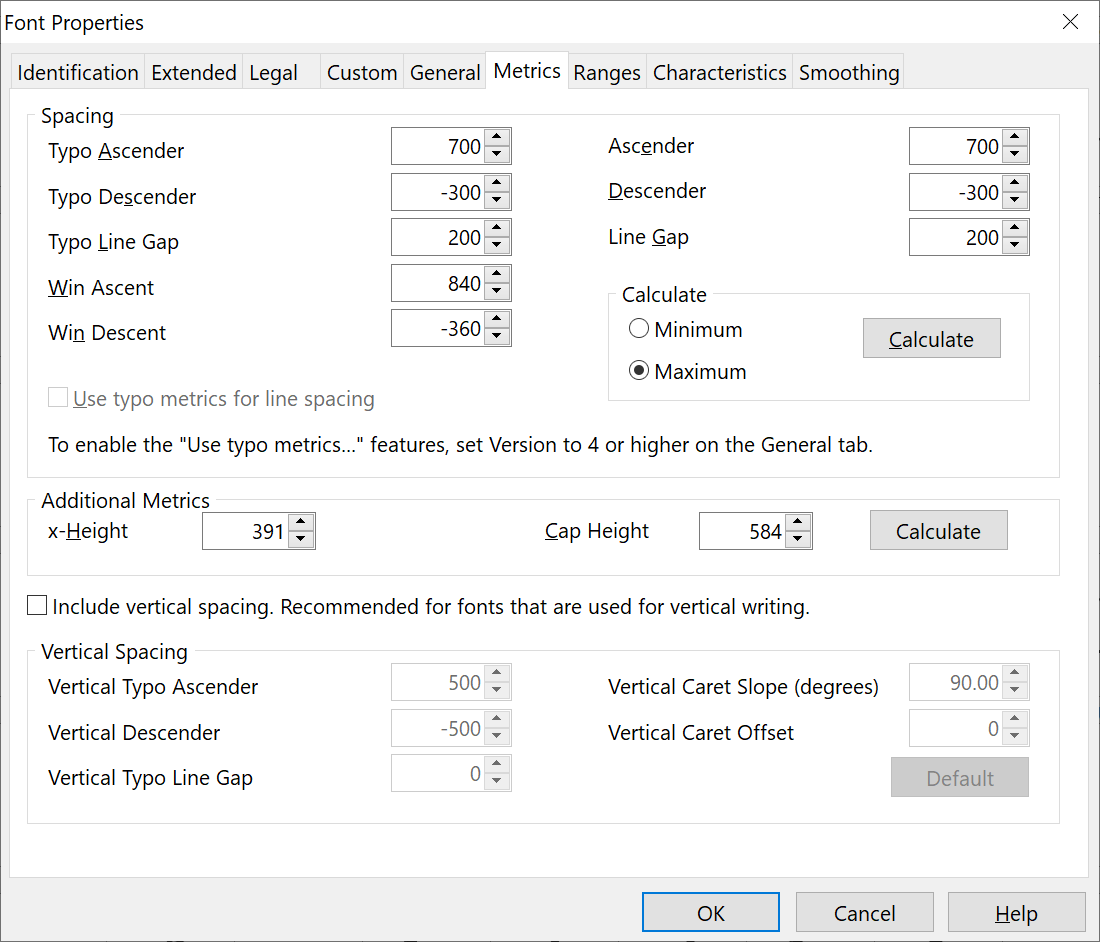1100x942 pixels.
Task: Raise x-Height using the up arrow
Action: tap(302, 522)
